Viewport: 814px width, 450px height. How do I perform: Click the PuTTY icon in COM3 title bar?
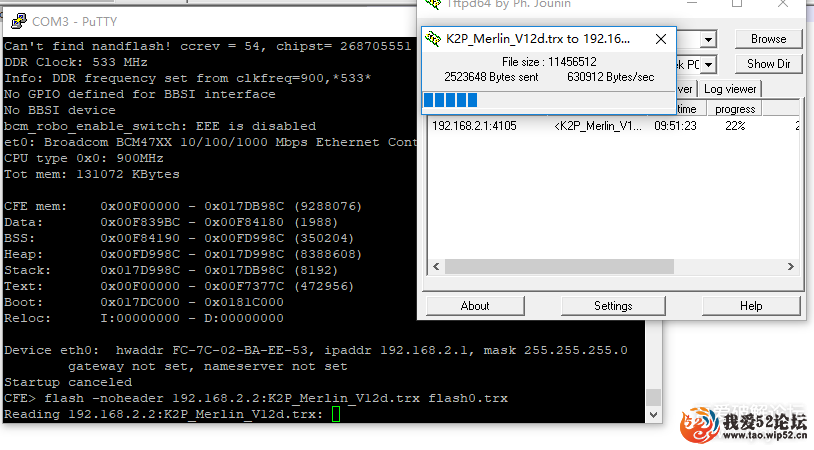tap(19, 21)
